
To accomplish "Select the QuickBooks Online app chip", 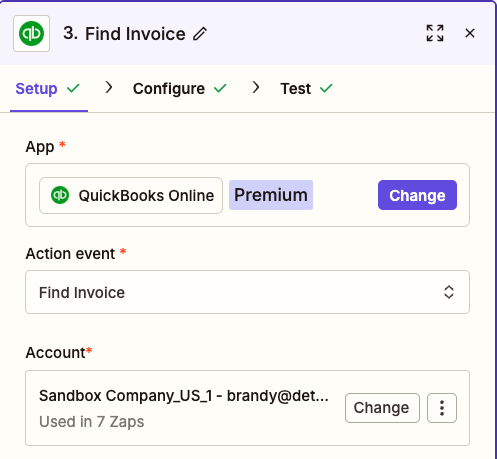I will [x=131, y=195].
